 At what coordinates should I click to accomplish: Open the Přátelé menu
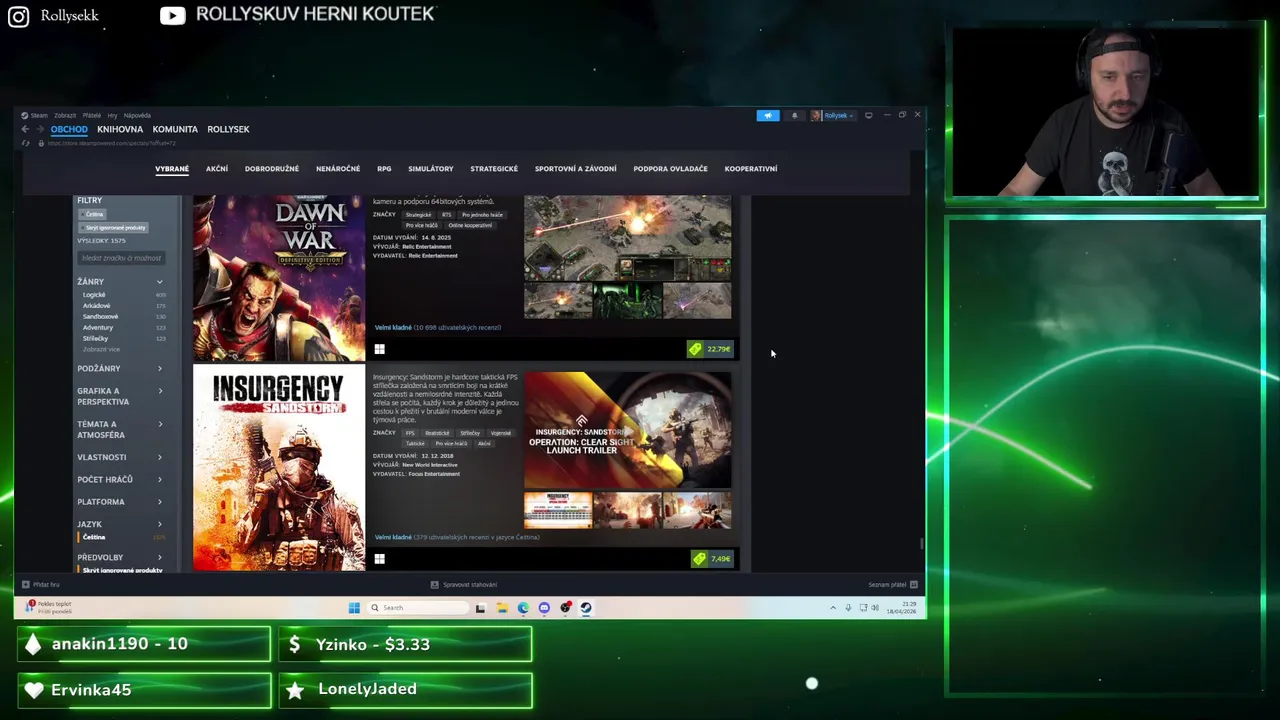[92, 116]
